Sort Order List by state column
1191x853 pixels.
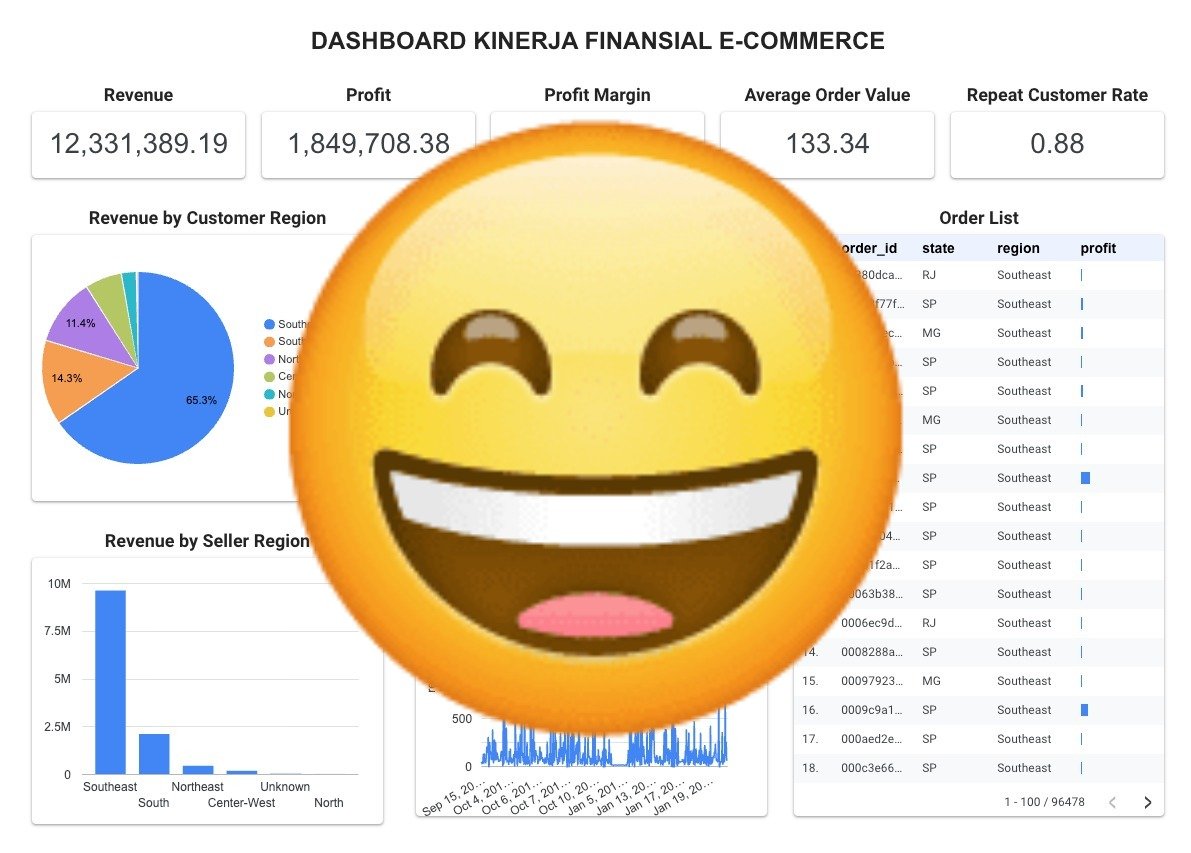click(x=938, y=248)
